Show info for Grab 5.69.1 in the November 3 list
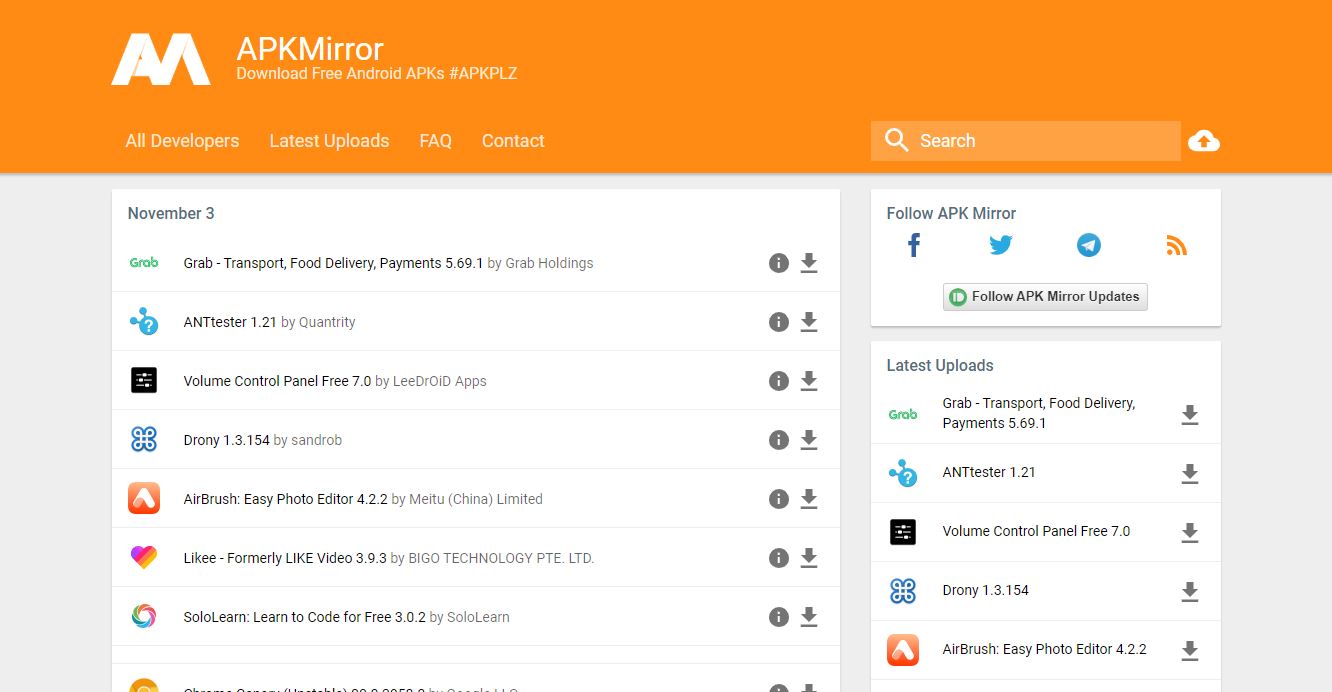The width and height of the screenshot is (1332, 692). [x=779, y=263]
